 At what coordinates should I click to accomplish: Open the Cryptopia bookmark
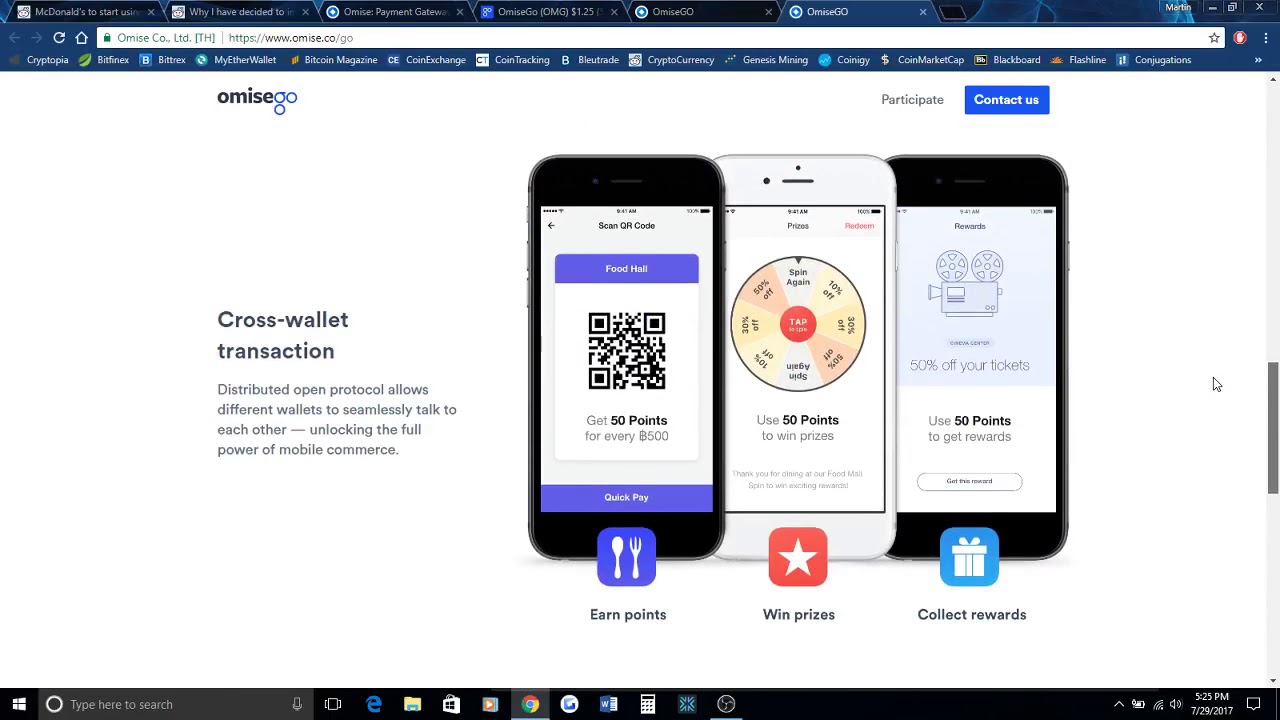pos(38,60)
